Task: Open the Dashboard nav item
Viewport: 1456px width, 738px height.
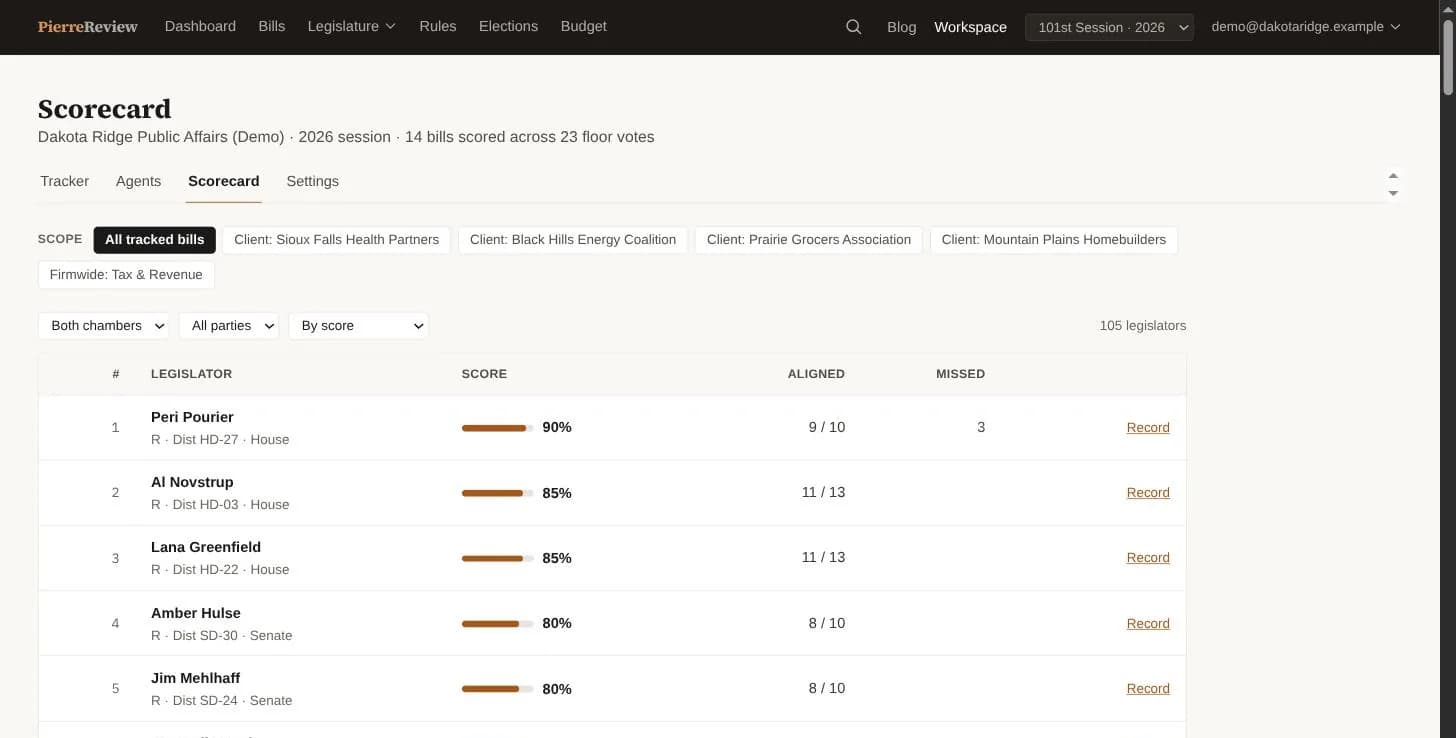Action: pyautogui.click(x=200, y=27)
